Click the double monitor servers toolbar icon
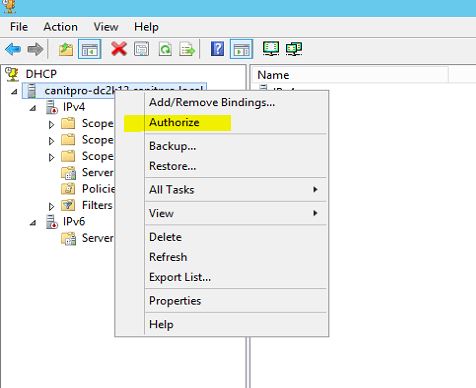Screen dimensions: 476x388 point(294,49)
